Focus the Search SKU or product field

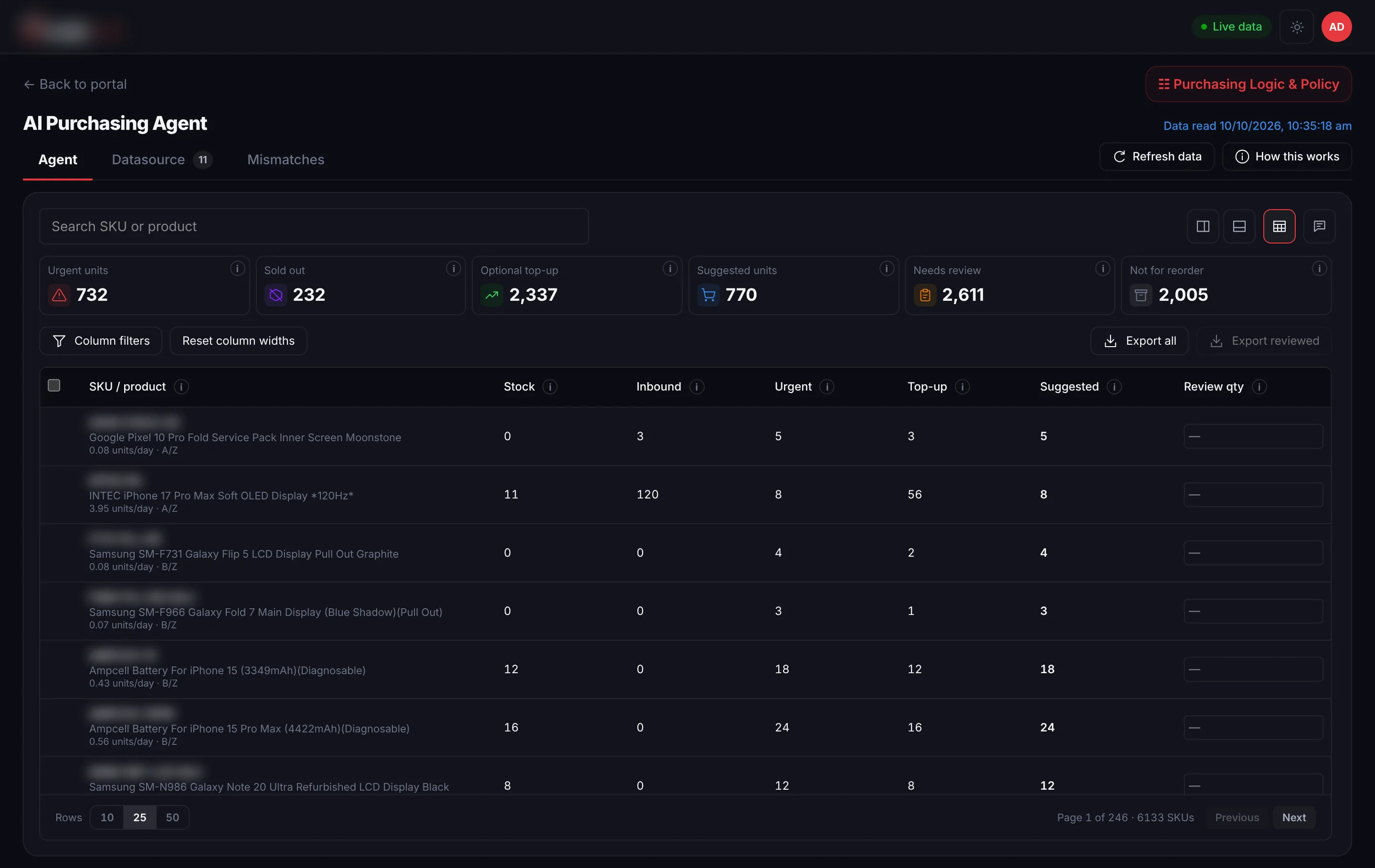point(314,226)
